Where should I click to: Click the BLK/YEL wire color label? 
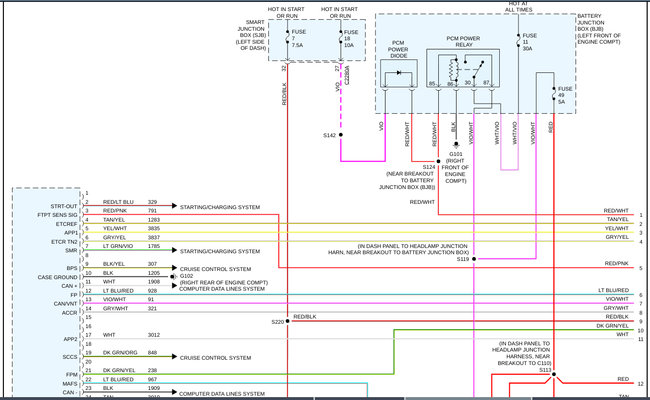click(113, 264)
